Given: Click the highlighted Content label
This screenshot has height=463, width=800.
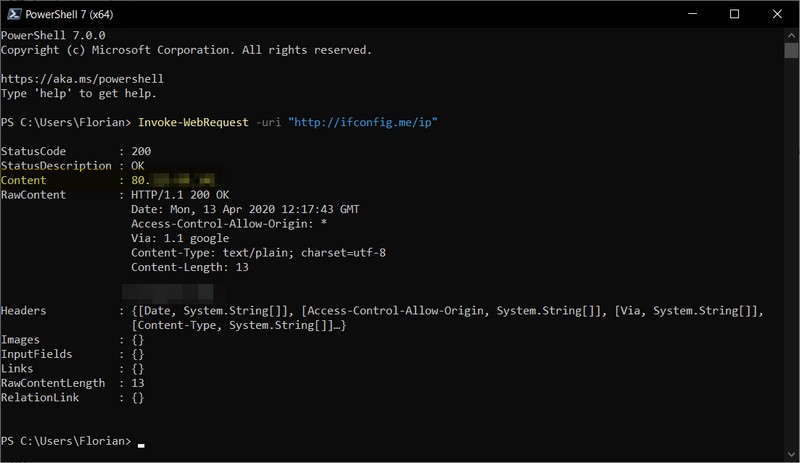Looking at the screenshot, I should 24,181.
